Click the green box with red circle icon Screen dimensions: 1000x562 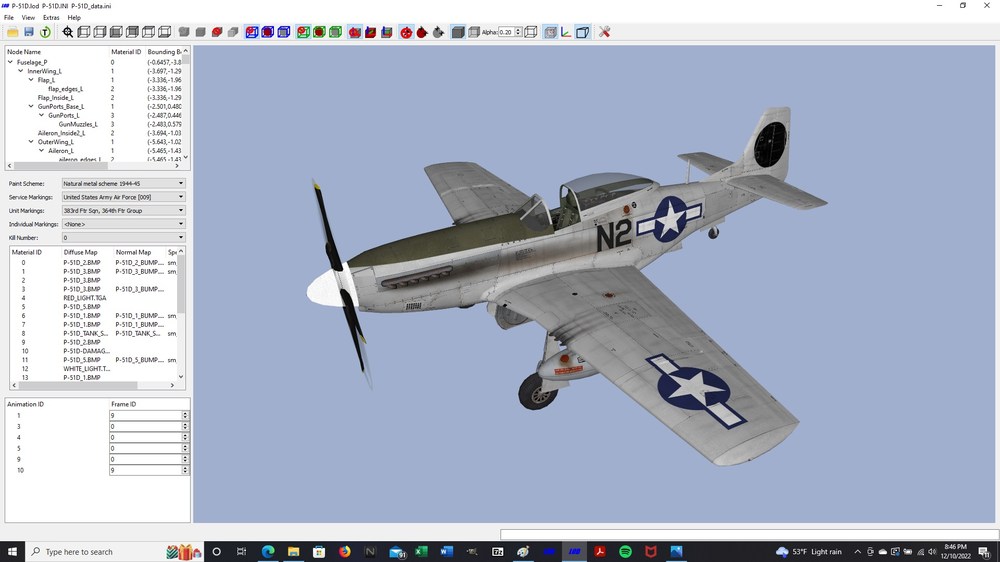click(304, 32)
